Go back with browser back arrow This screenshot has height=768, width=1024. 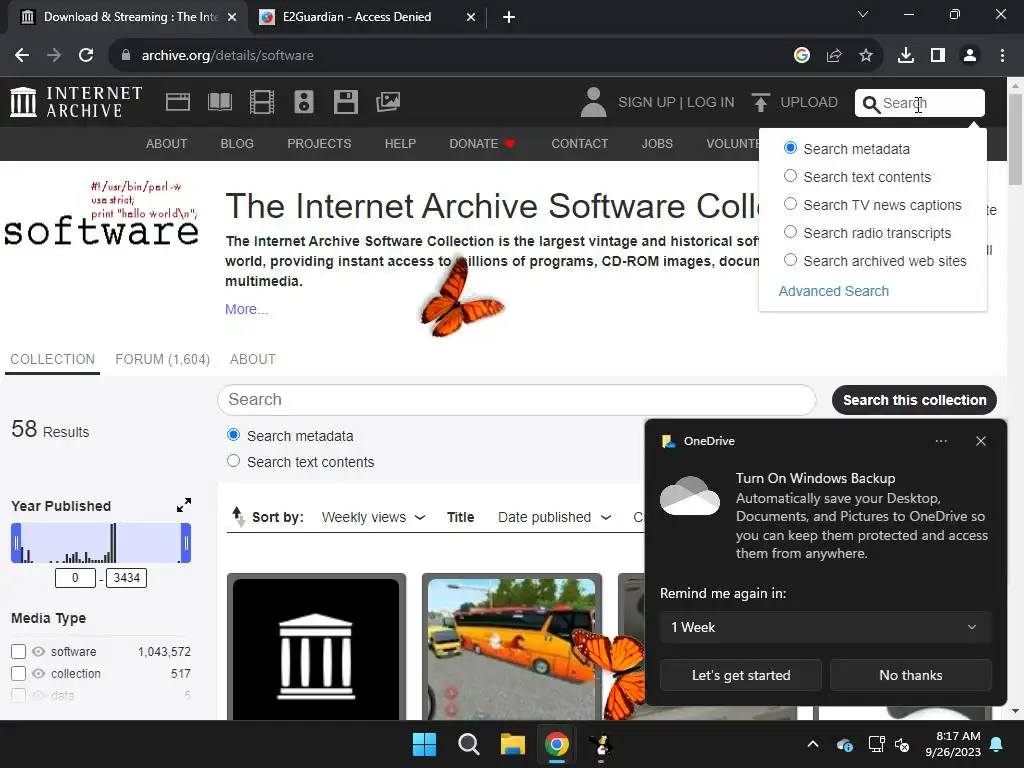22,56
